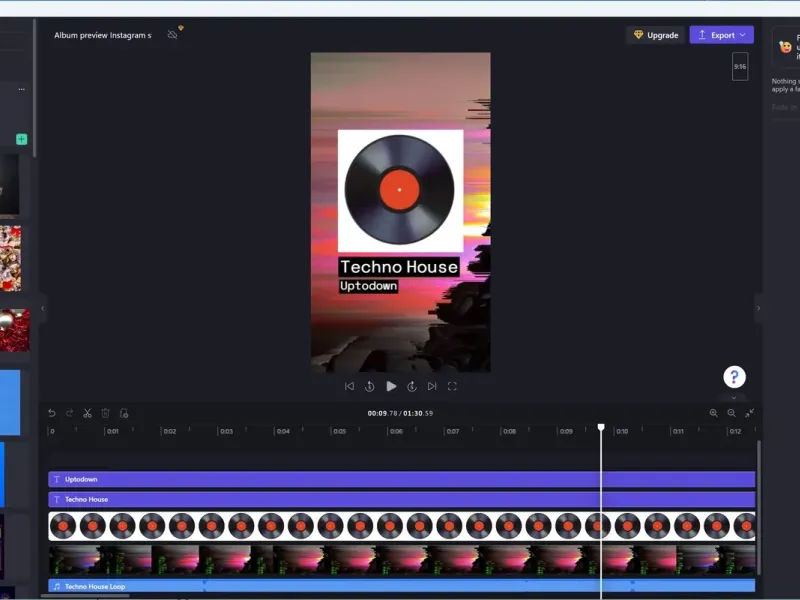
Task: Click the fit-to-screen timeline icon
Action: click(x=750, y=413)
